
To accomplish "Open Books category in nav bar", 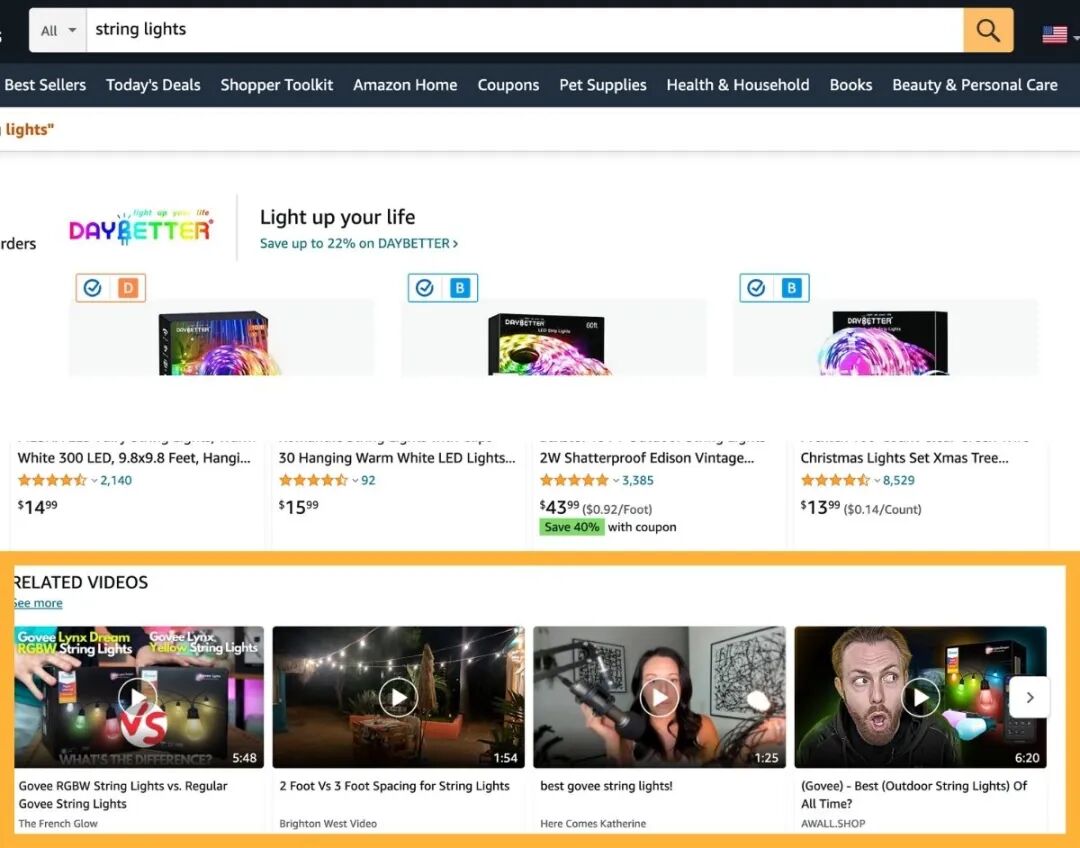I will (x=851, y=85).
